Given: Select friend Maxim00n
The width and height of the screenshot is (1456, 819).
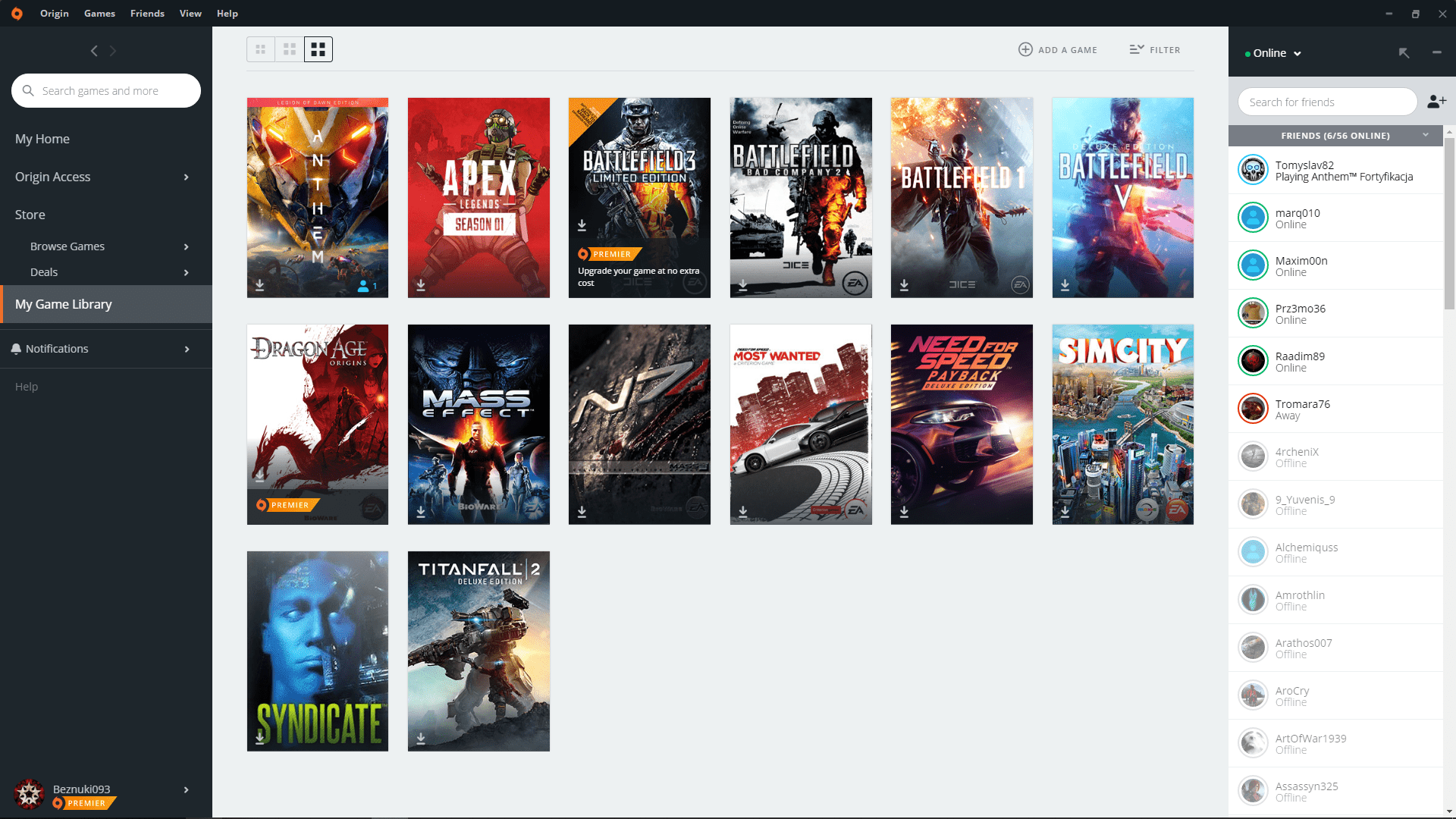Looking at the screenshot, I should [x=1335, y=265].
